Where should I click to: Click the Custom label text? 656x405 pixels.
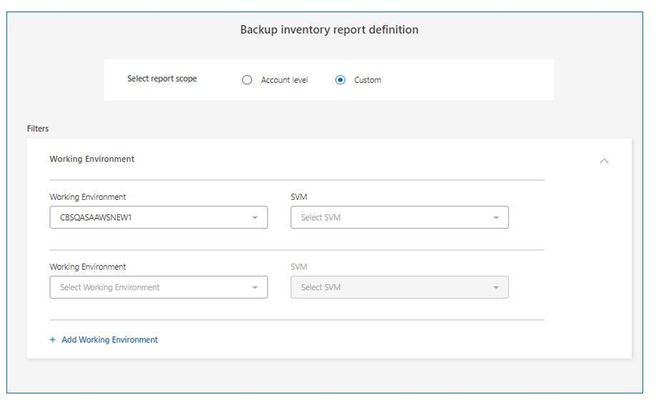coord(367,80)
